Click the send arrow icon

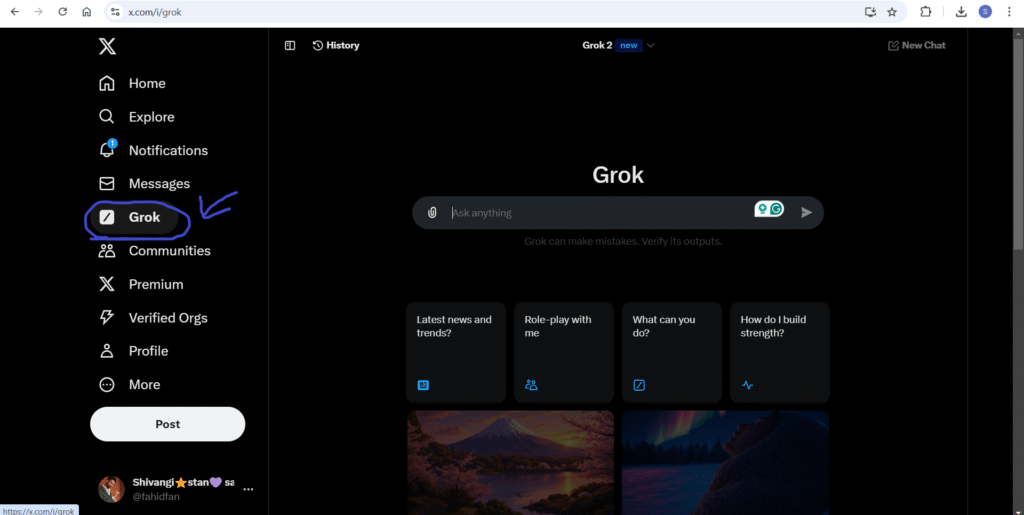[807, 212]
